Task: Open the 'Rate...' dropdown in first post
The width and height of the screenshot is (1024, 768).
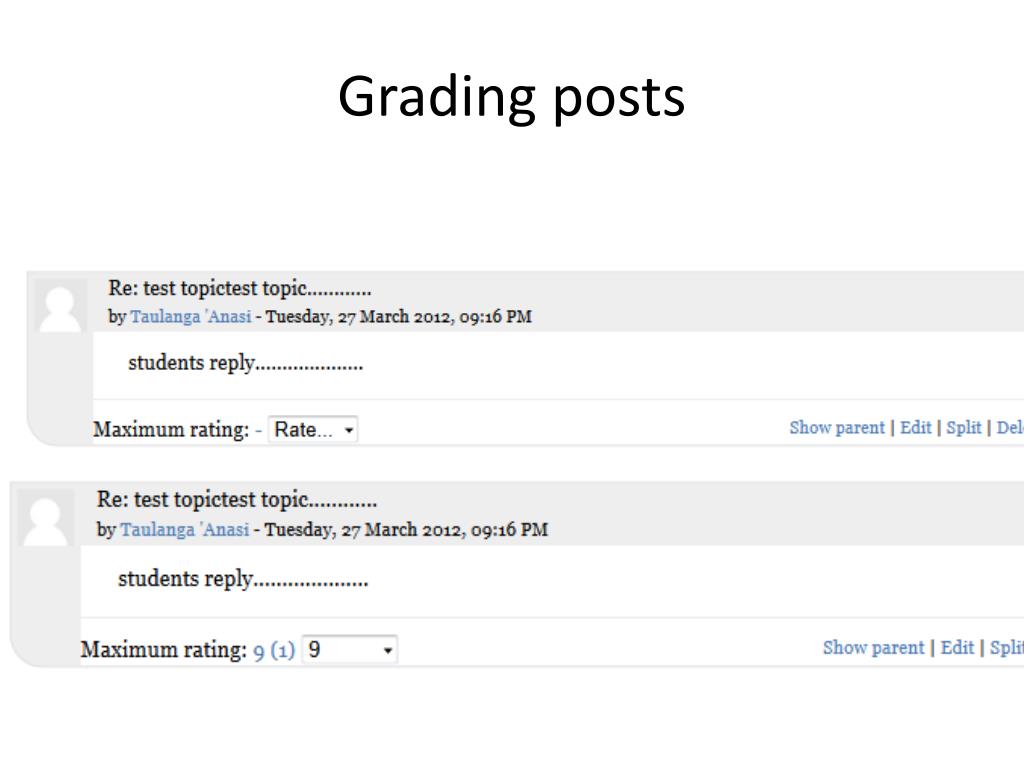Action: point(313,430)
